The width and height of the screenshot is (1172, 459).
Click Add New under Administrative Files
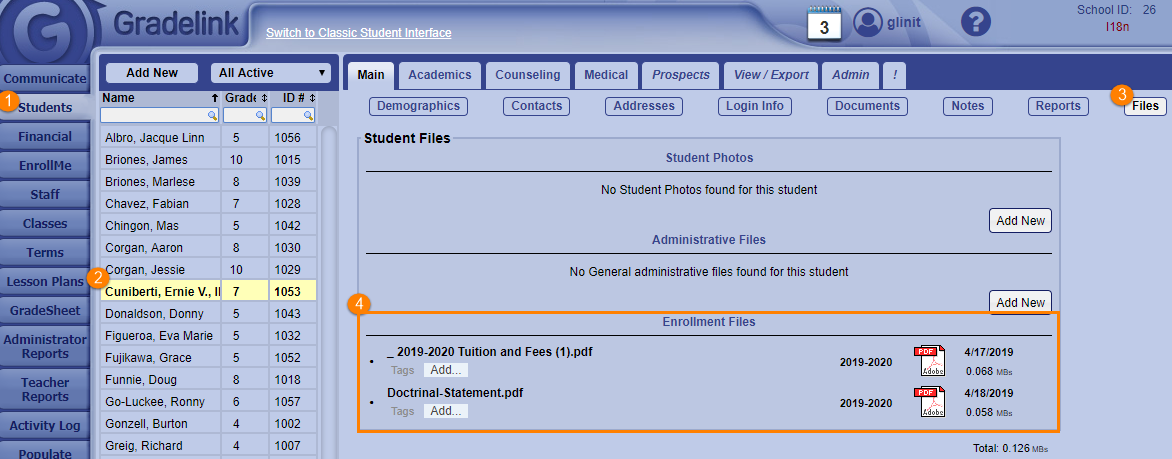(x=1020, y=302)
